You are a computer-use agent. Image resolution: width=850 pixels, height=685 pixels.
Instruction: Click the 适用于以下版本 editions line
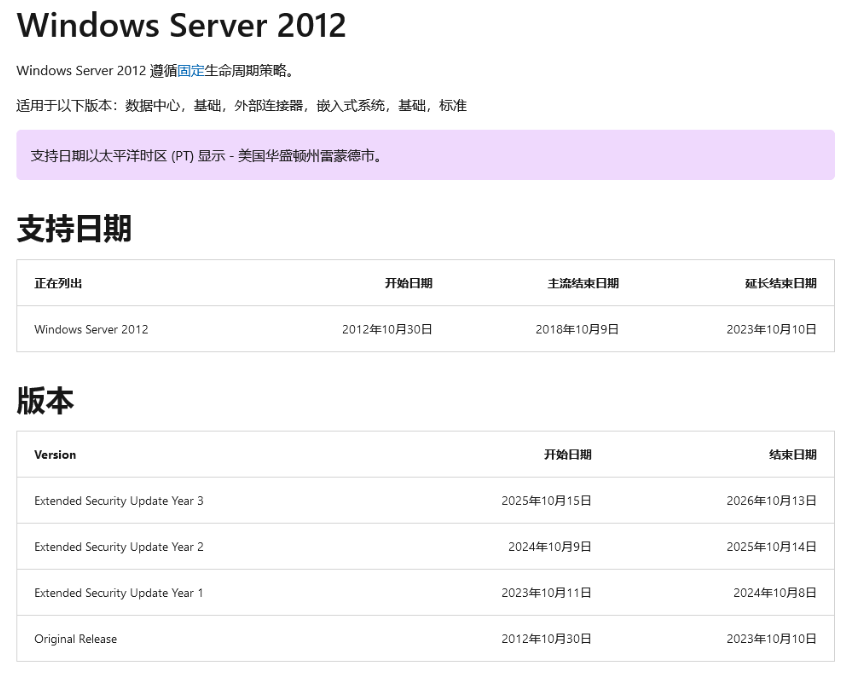241,106
